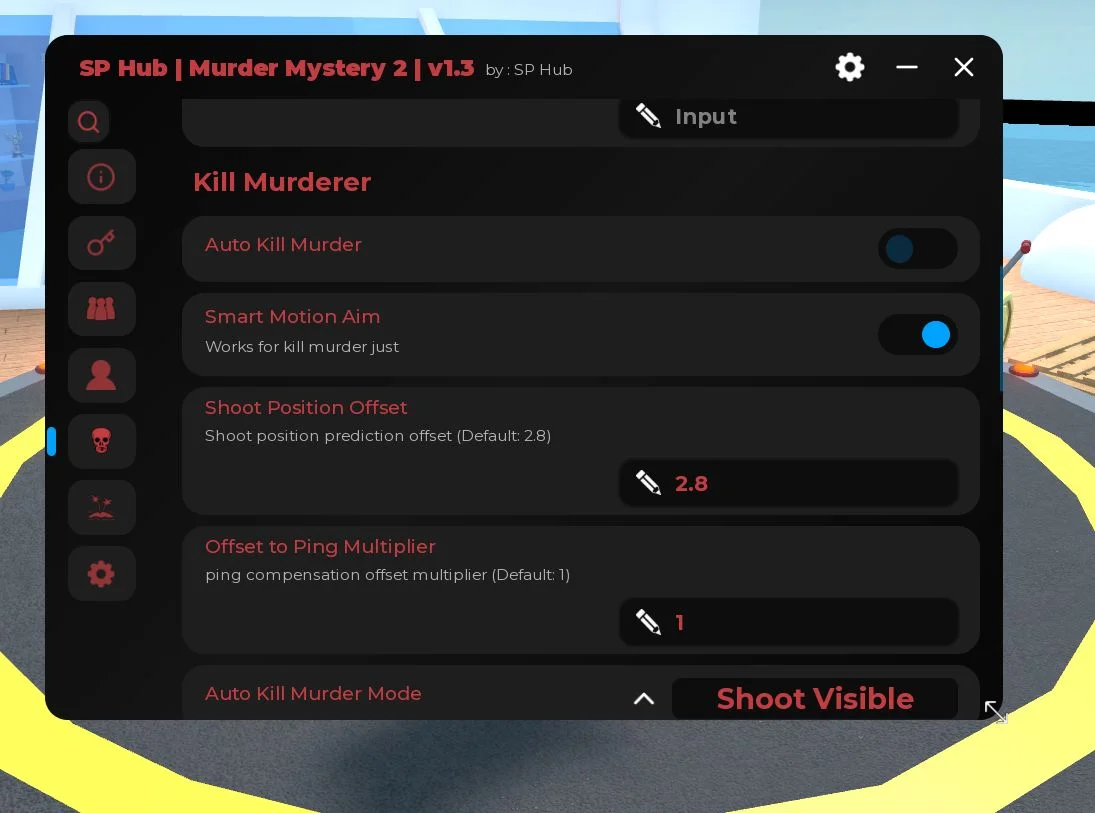Close the SP Hub window
The height and width of the screenshot is (813, 1095).
tap(964, 68)
